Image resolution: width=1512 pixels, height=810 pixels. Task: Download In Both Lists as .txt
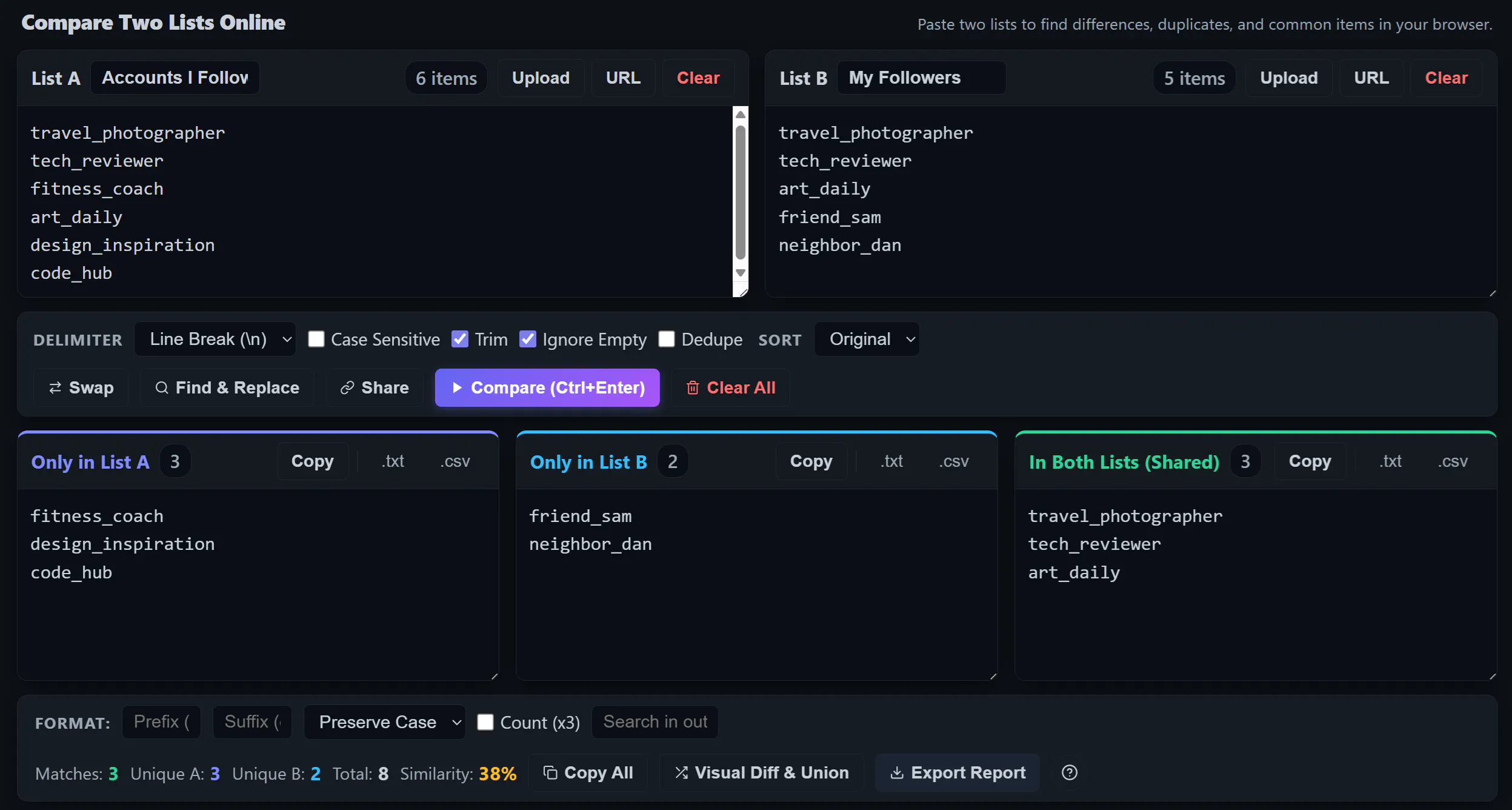(x=1391, y=461)
